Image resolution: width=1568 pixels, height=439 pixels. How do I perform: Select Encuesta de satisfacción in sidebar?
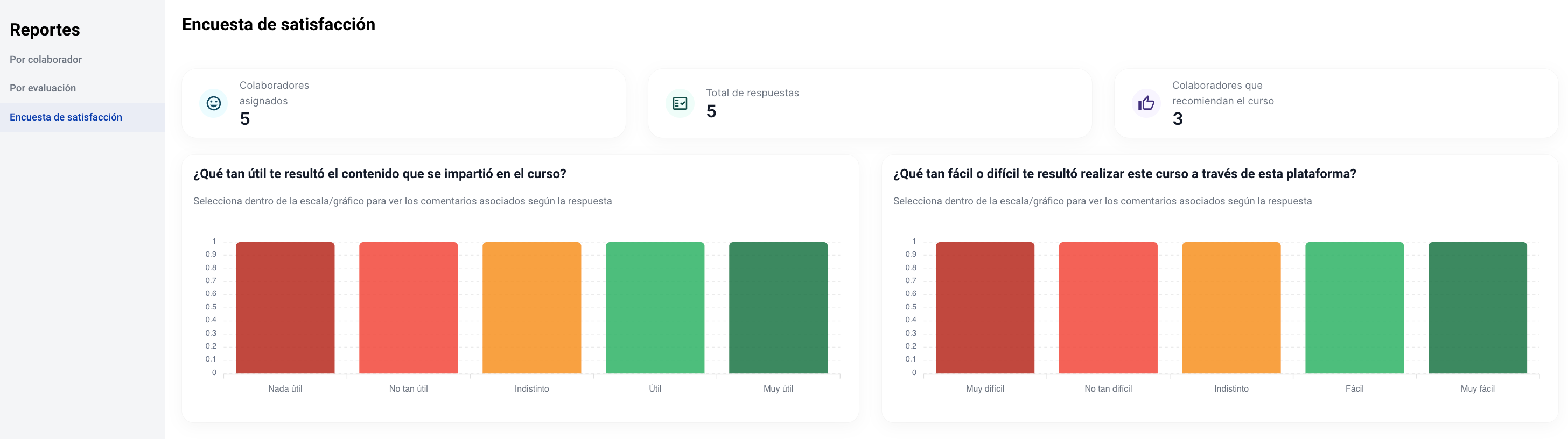66,117
